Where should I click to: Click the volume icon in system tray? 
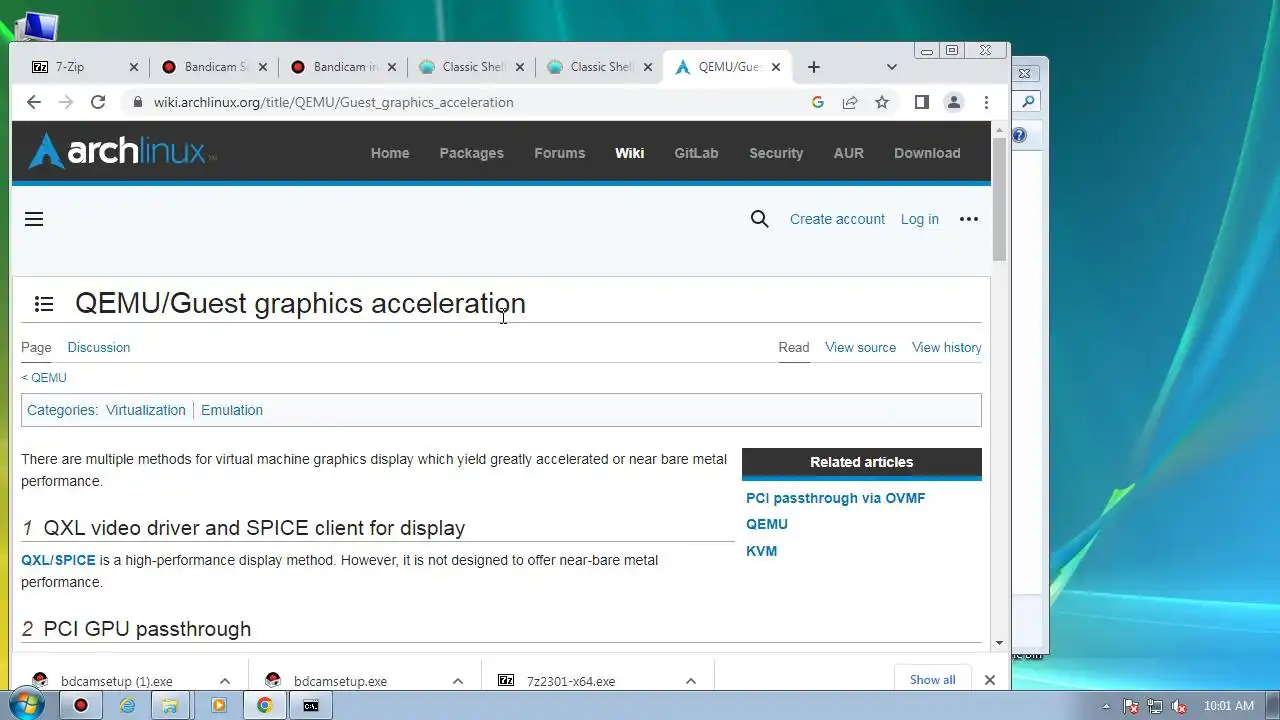coord(1179,706)
